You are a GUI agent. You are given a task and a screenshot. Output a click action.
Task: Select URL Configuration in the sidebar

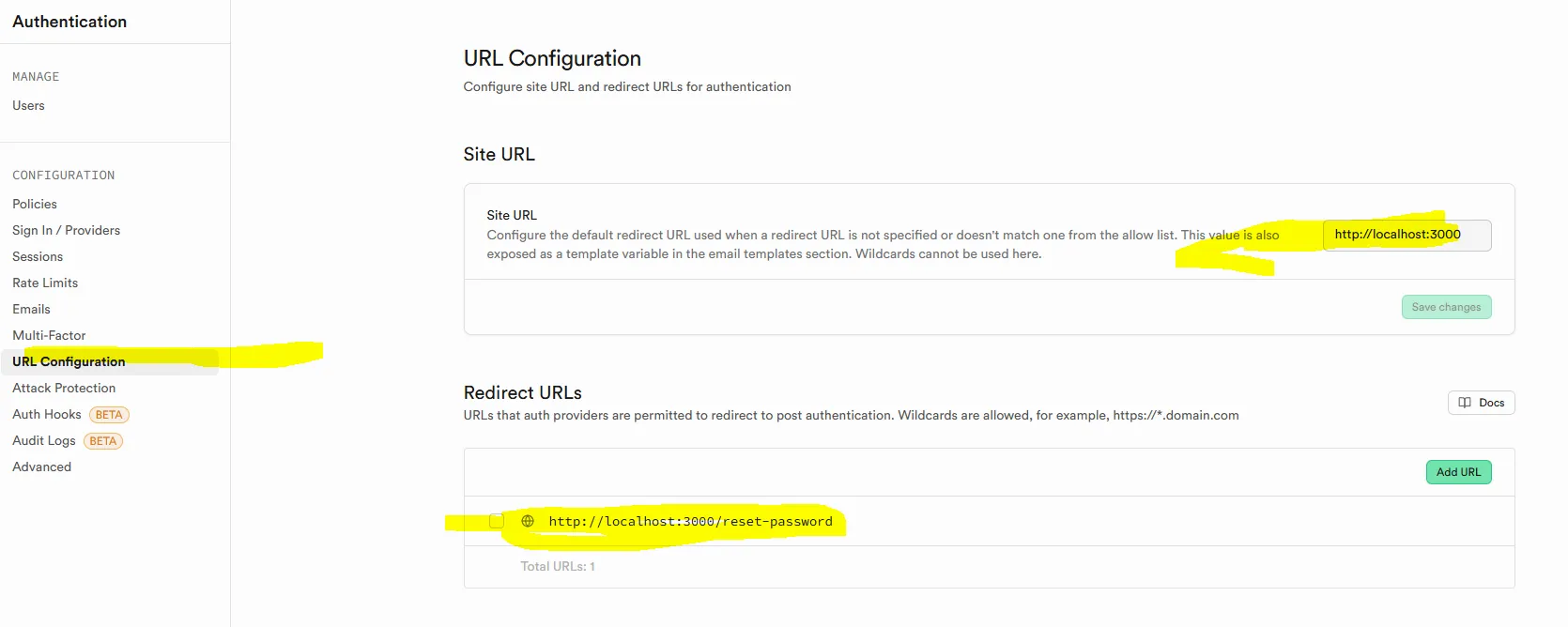69,361
